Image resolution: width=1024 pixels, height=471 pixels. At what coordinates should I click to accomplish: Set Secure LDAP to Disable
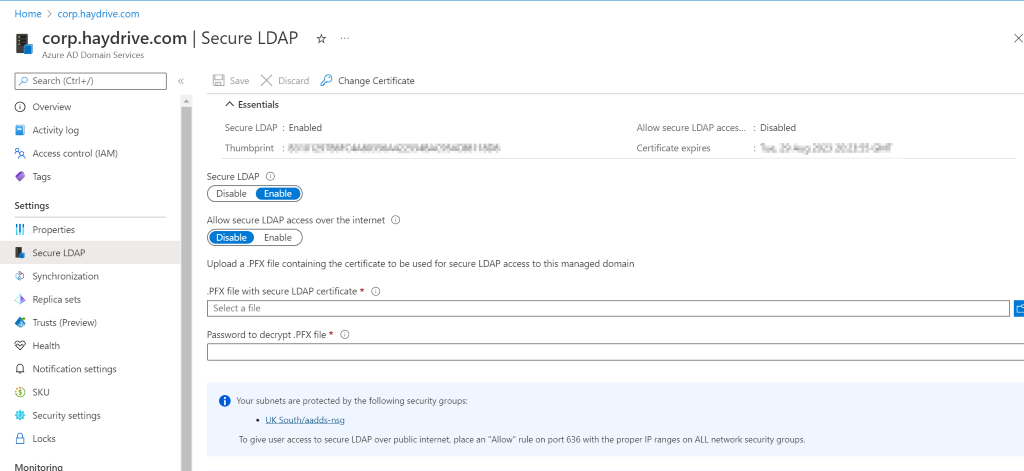tap(231, 194)
